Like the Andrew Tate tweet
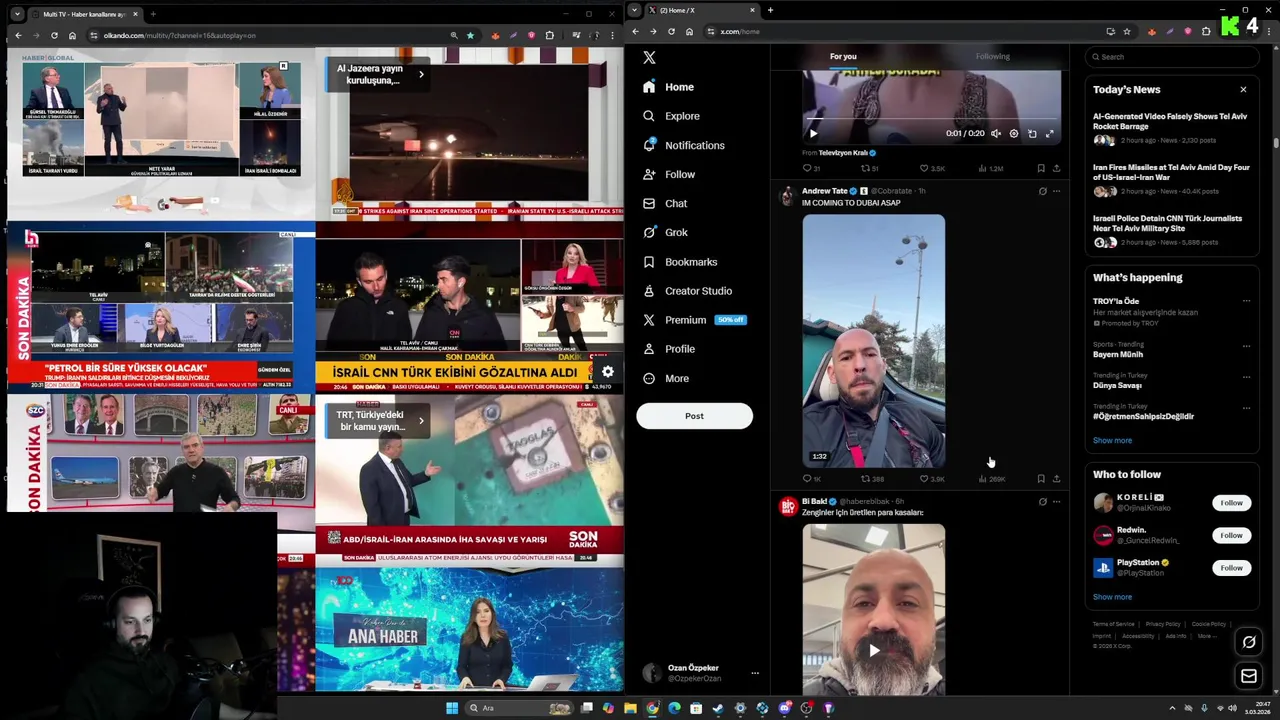 [932, 479]
